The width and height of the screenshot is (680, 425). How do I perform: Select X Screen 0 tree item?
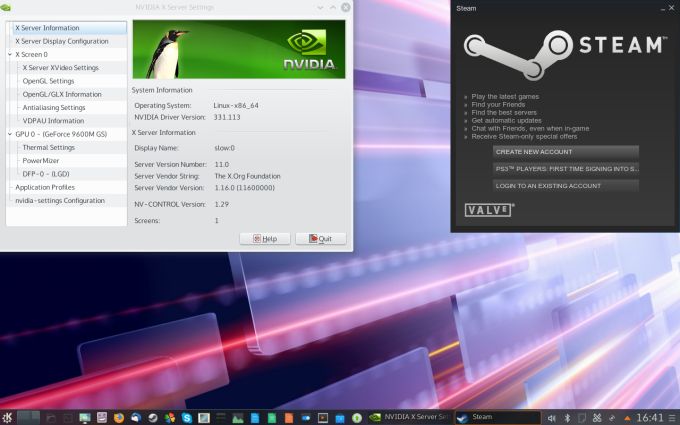coord(31,55)
